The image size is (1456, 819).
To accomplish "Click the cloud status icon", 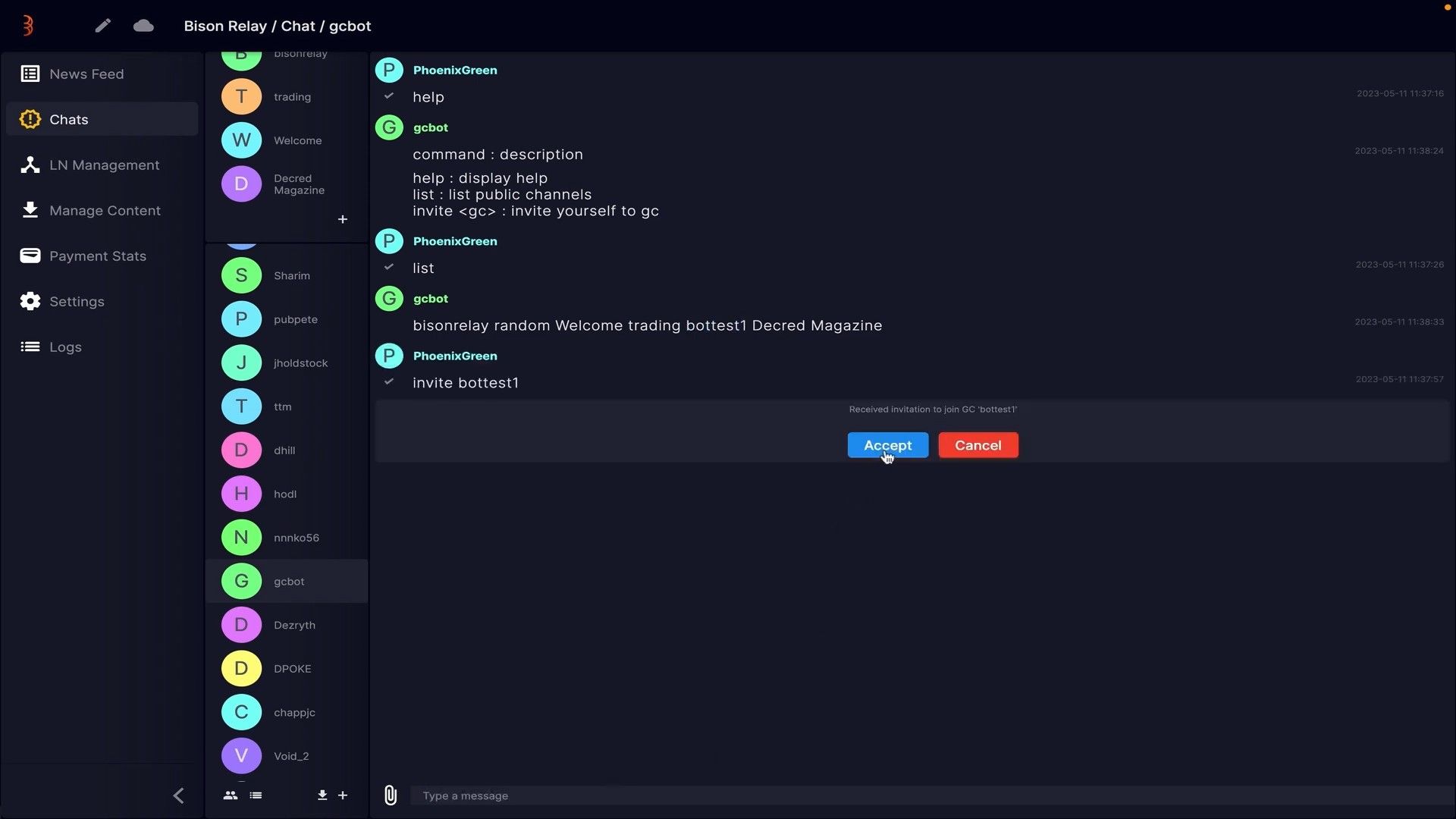I will click(x=143, y=26).
